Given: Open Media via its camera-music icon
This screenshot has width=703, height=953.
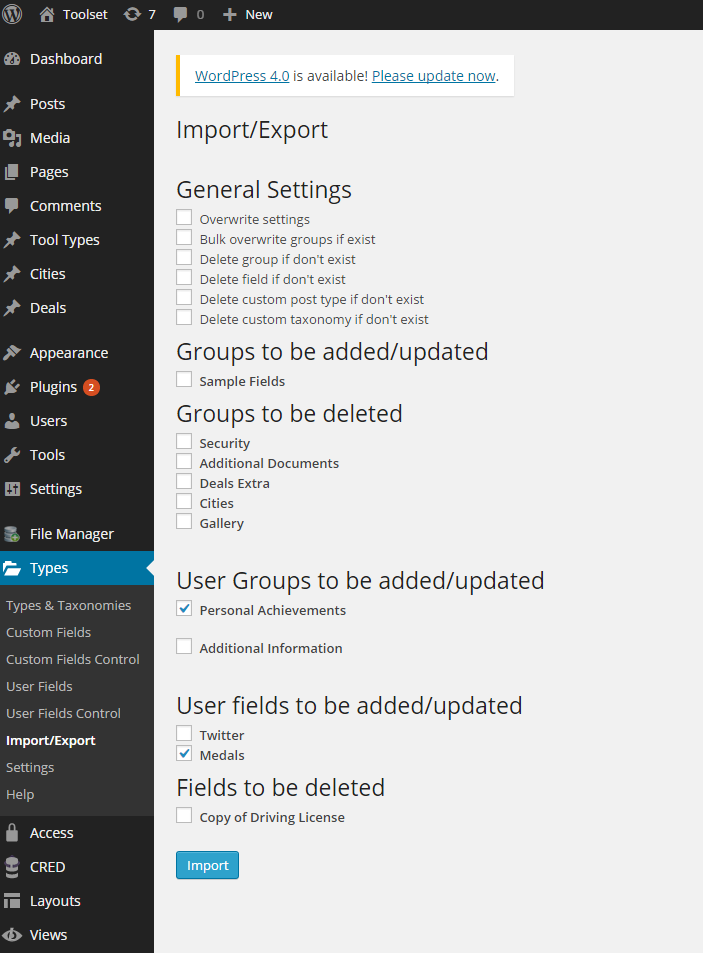Looking at the screenshot, I should (12, 138).
